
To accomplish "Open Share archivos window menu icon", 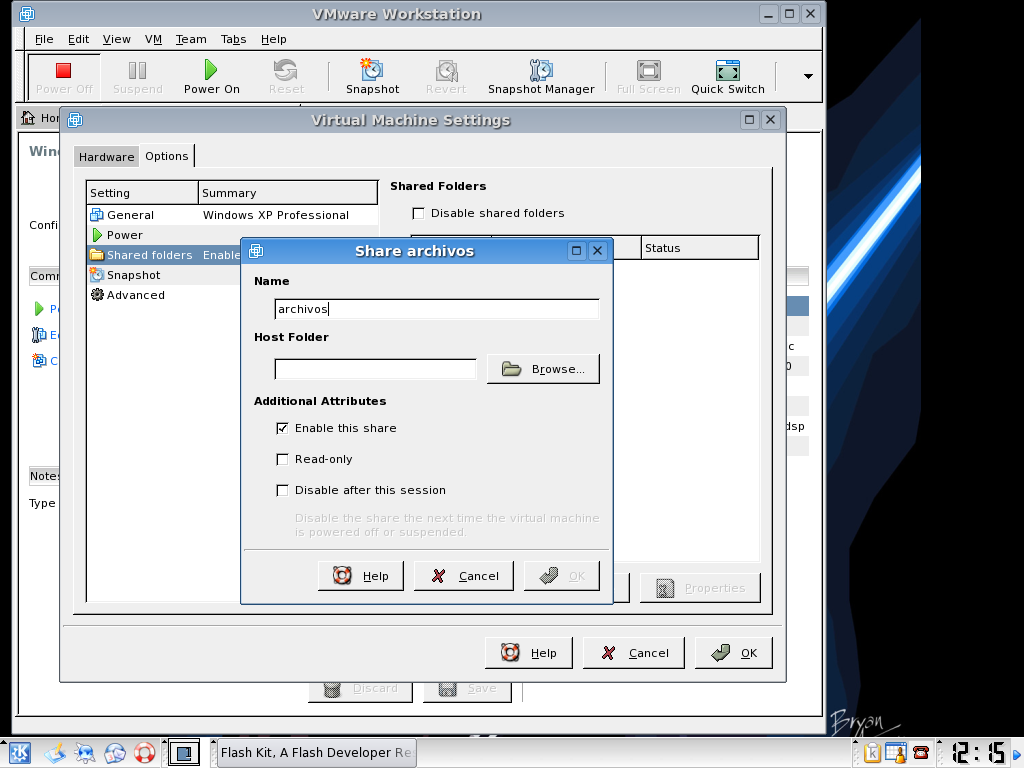I will [x=256, y=251].
